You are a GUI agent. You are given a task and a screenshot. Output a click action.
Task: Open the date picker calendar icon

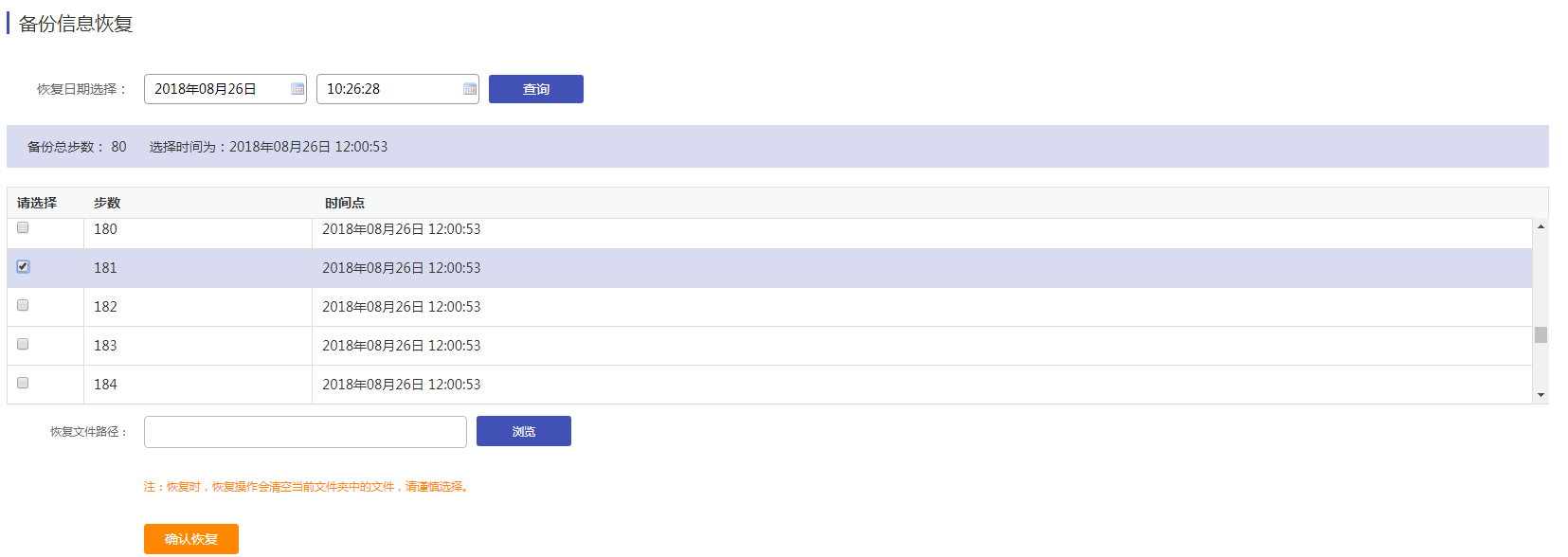[x=297, y=89]
